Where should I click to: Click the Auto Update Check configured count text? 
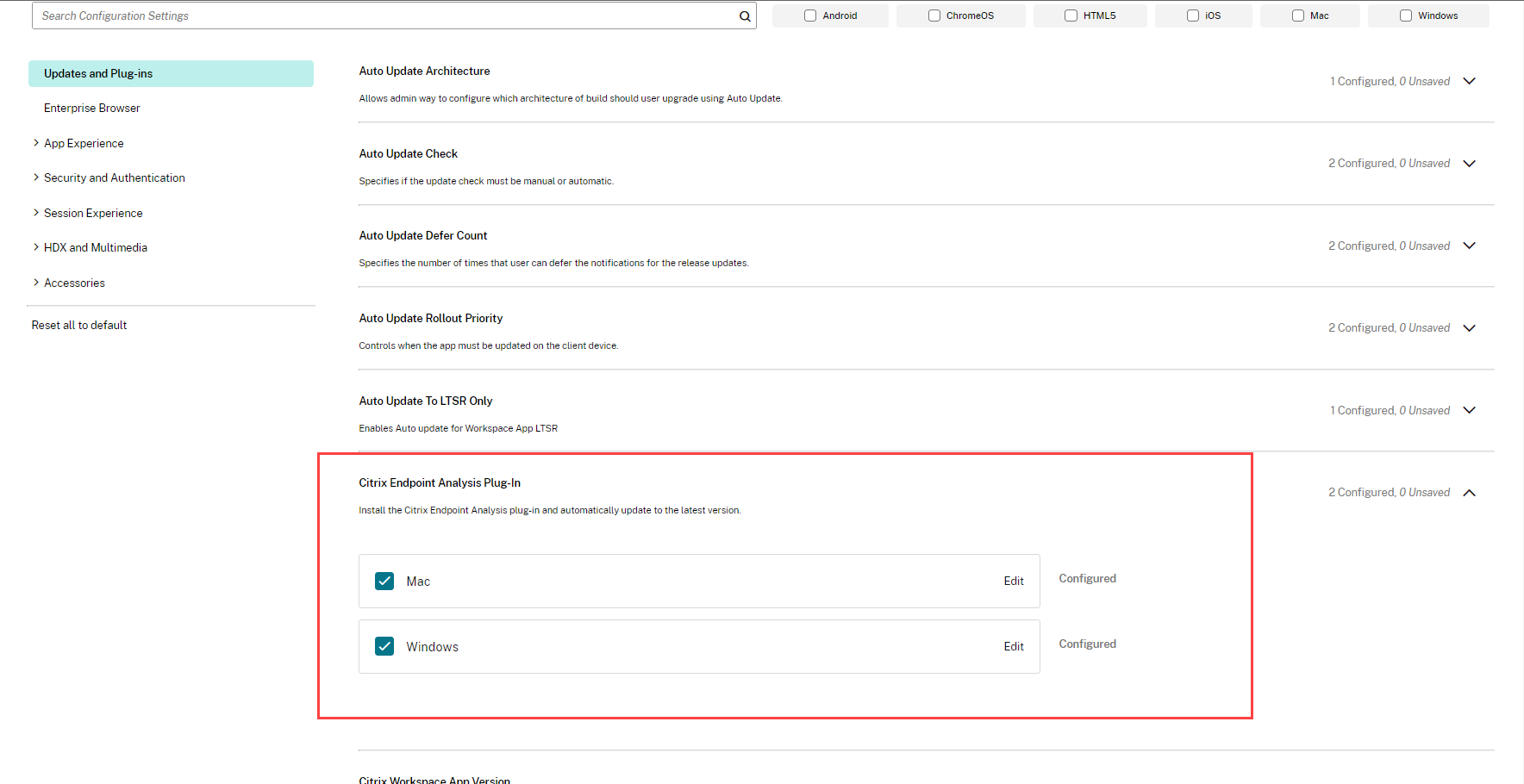[1389, 164]
